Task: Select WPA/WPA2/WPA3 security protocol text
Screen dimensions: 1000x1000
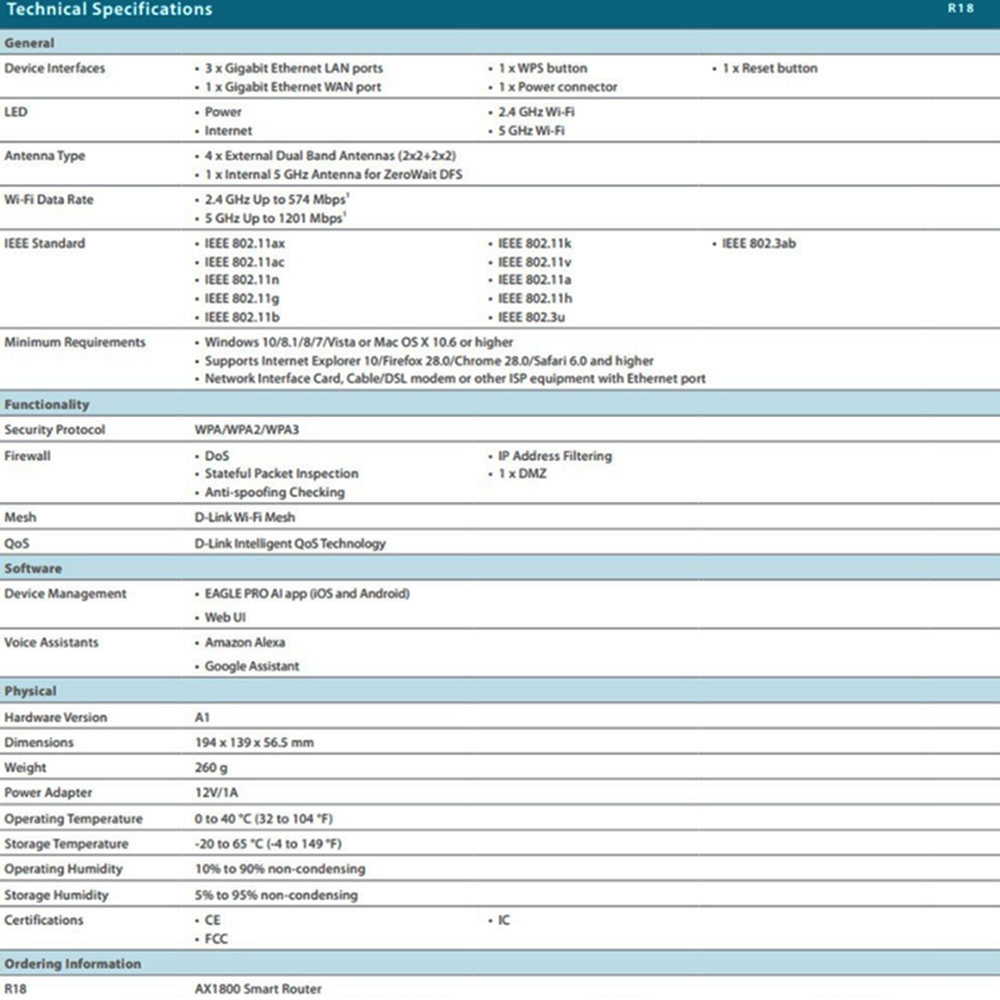Action: 247,429
